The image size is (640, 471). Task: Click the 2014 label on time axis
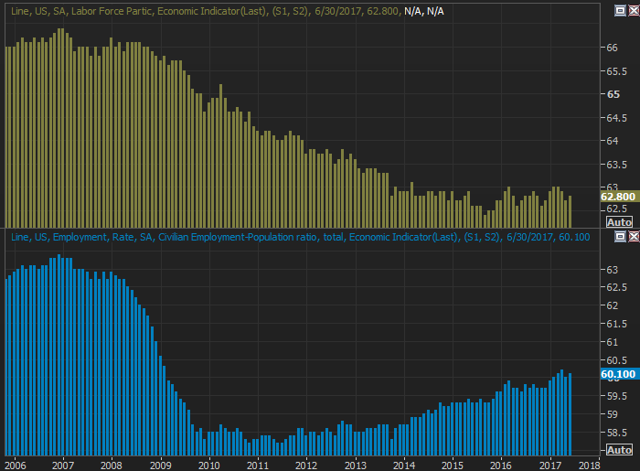[x=404, y=465]
